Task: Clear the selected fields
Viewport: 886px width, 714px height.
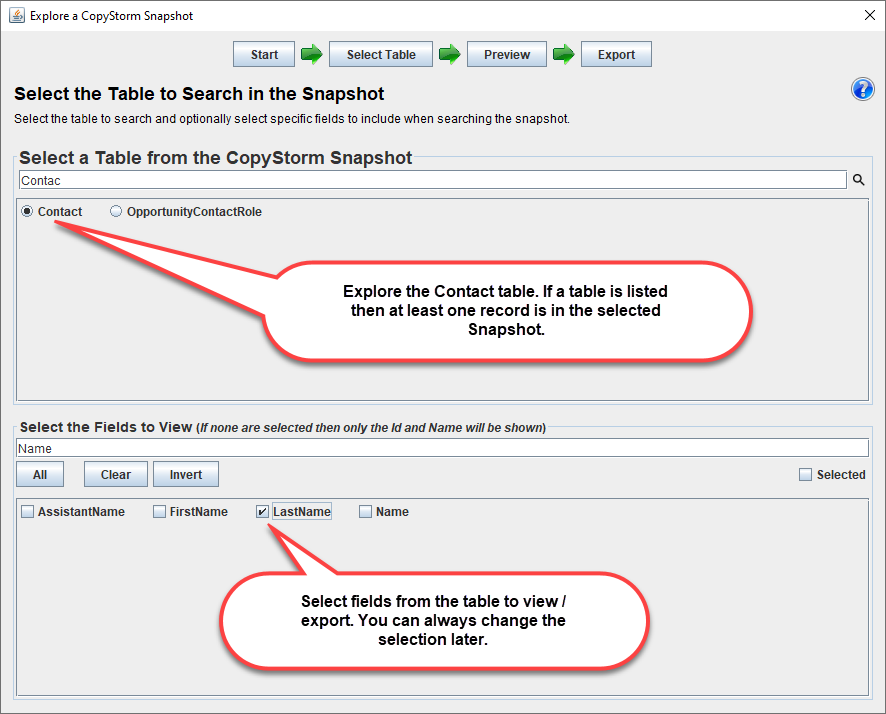Action: 116,474
